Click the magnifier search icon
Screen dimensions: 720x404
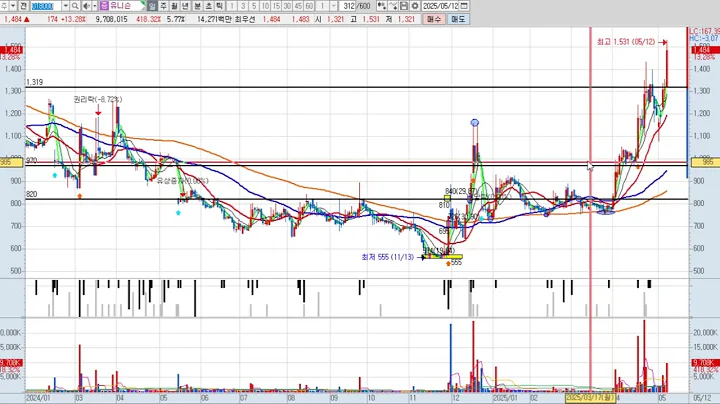tap(75, 6)
